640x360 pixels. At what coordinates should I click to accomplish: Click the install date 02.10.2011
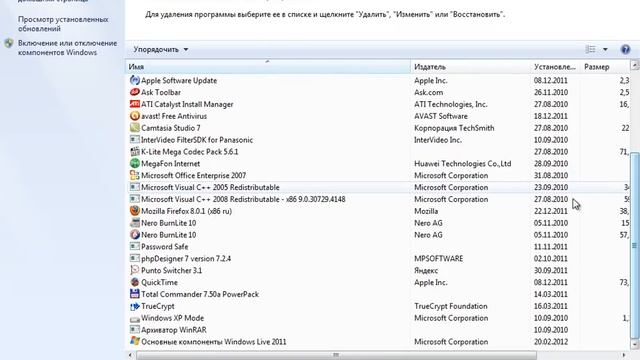point(551,258)
